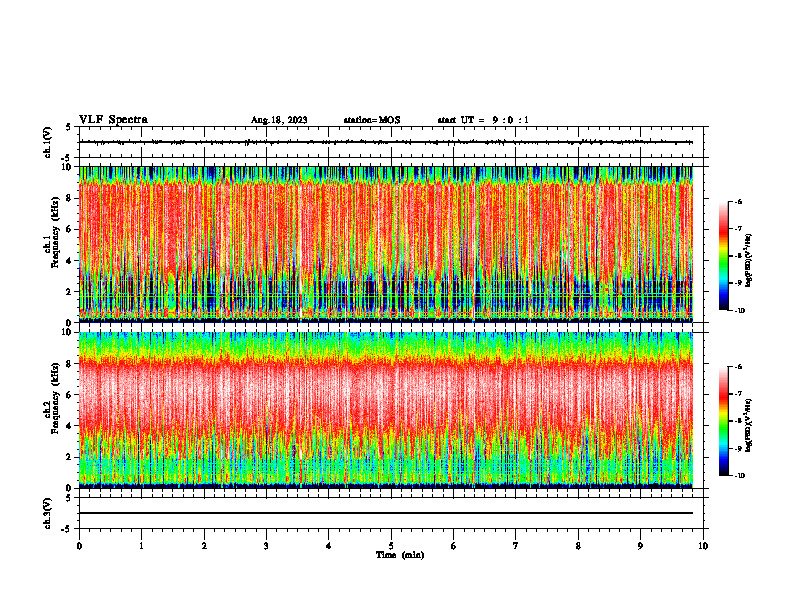Click the ch.2 spectrogram color scale bar
The height and width of the screenshot is (612, 792).
point(723,421)
